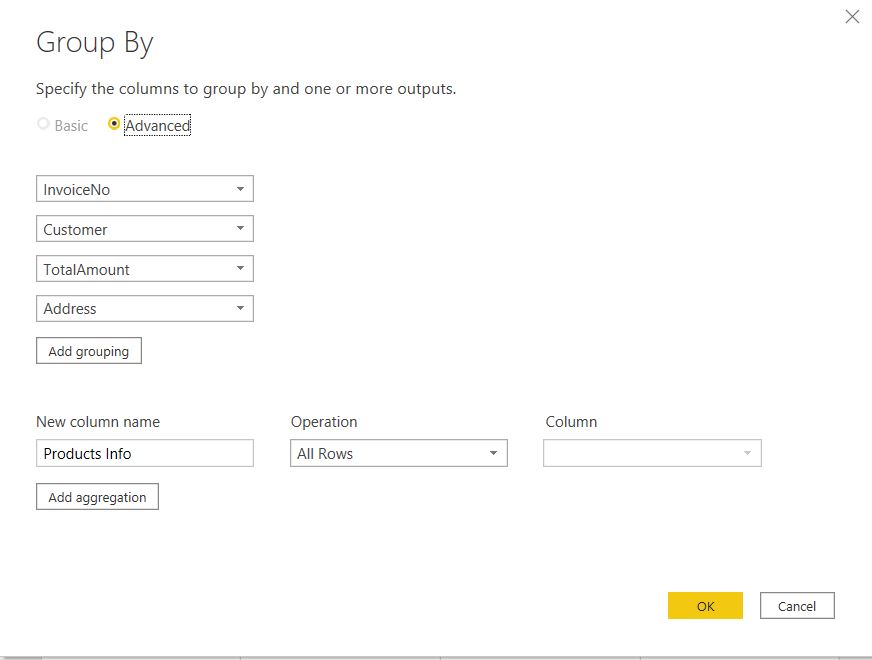Select the Basic radio option

43,125
